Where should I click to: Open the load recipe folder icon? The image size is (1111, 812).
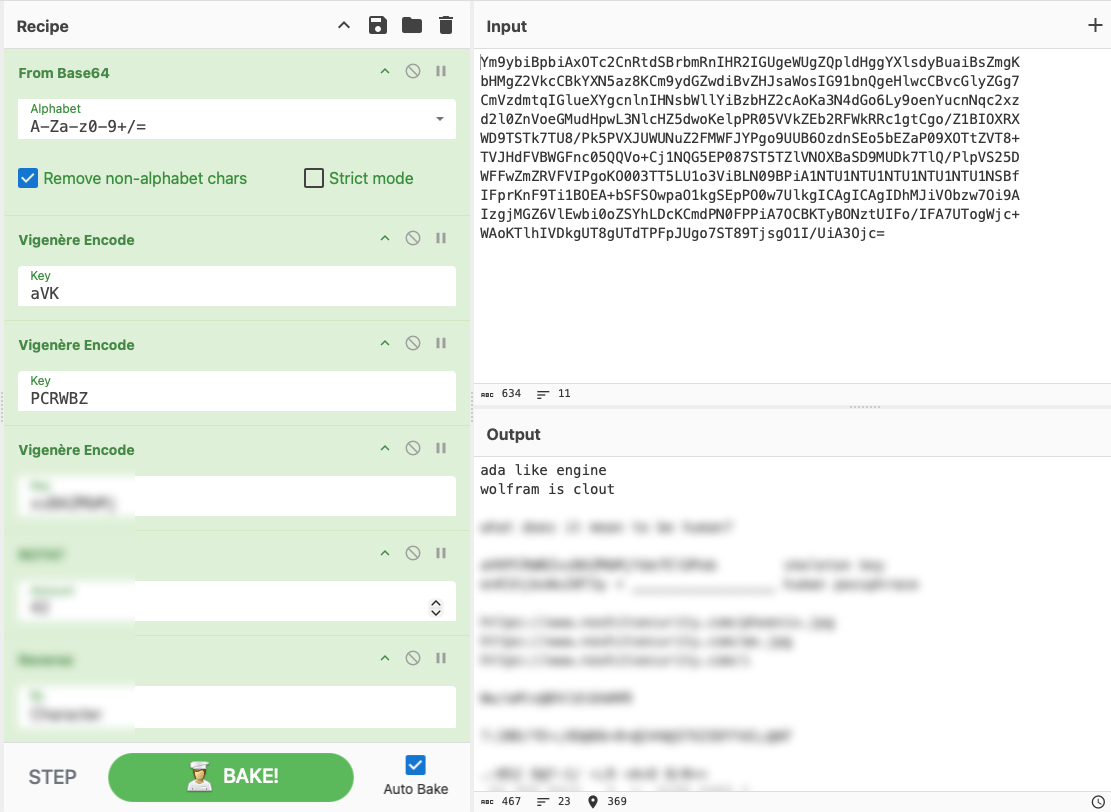(412, 26)
